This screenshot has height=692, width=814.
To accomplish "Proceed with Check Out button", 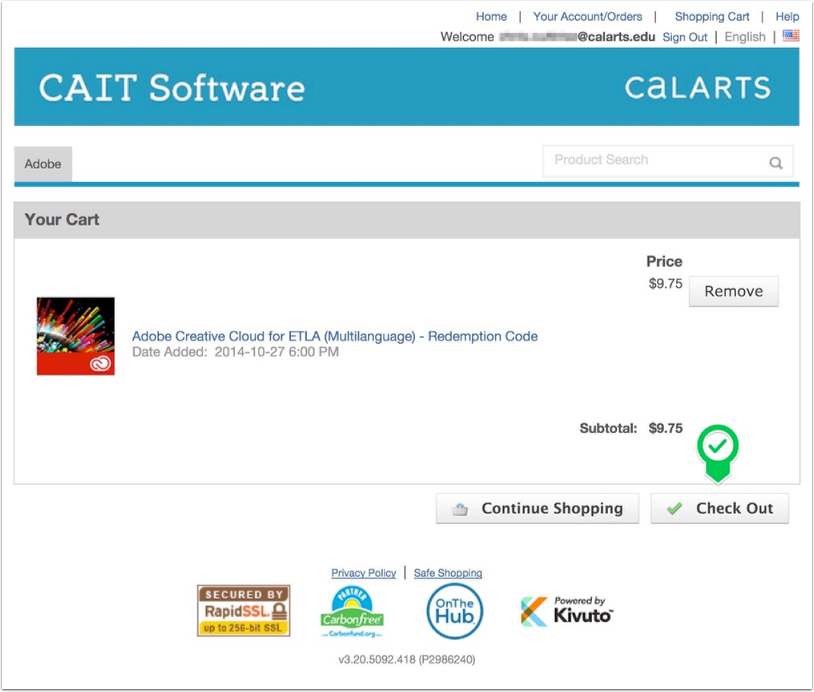I will pos(720,508).
